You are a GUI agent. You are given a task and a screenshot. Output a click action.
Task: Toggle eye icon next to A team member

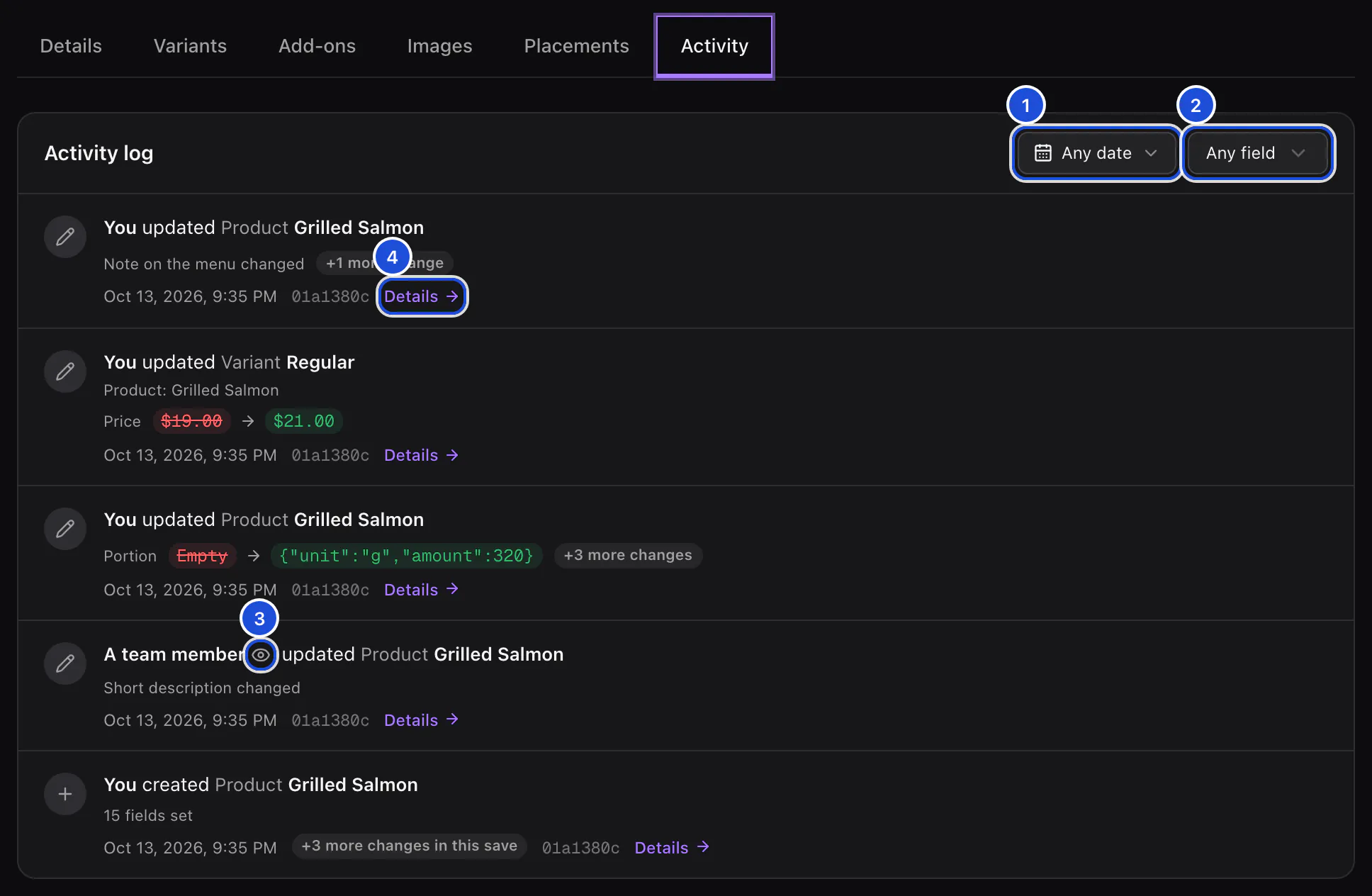click(x=261, y=655)
